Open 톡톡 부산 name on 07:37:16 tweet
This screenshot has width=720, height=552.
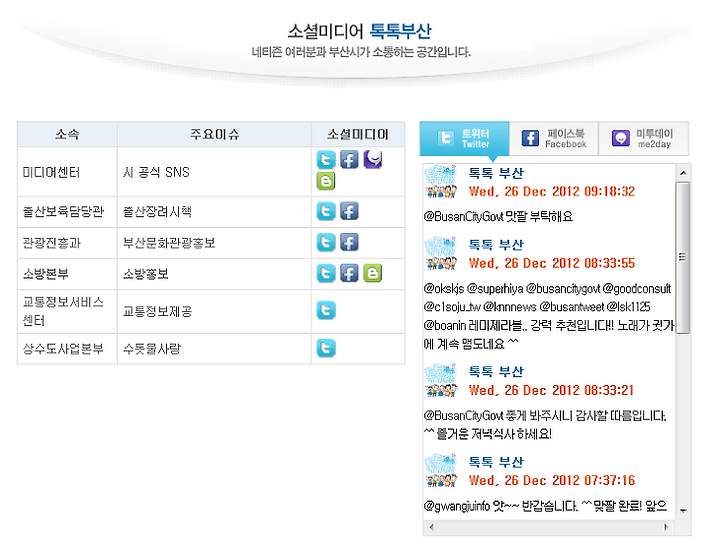pyautogui.click(x=496, y=462)
